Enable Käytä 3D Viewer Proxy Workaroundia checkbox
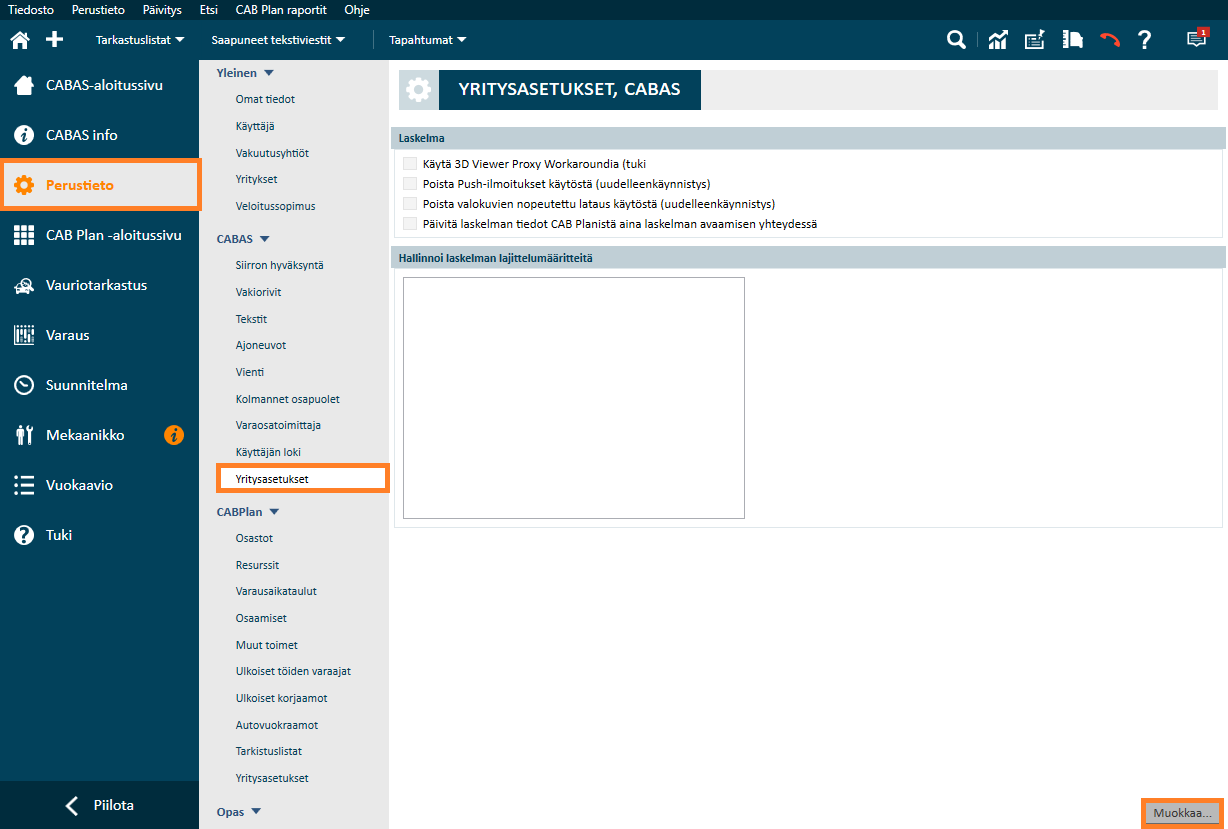This screenshot has width=1228, height=829. tap(410, 164)
